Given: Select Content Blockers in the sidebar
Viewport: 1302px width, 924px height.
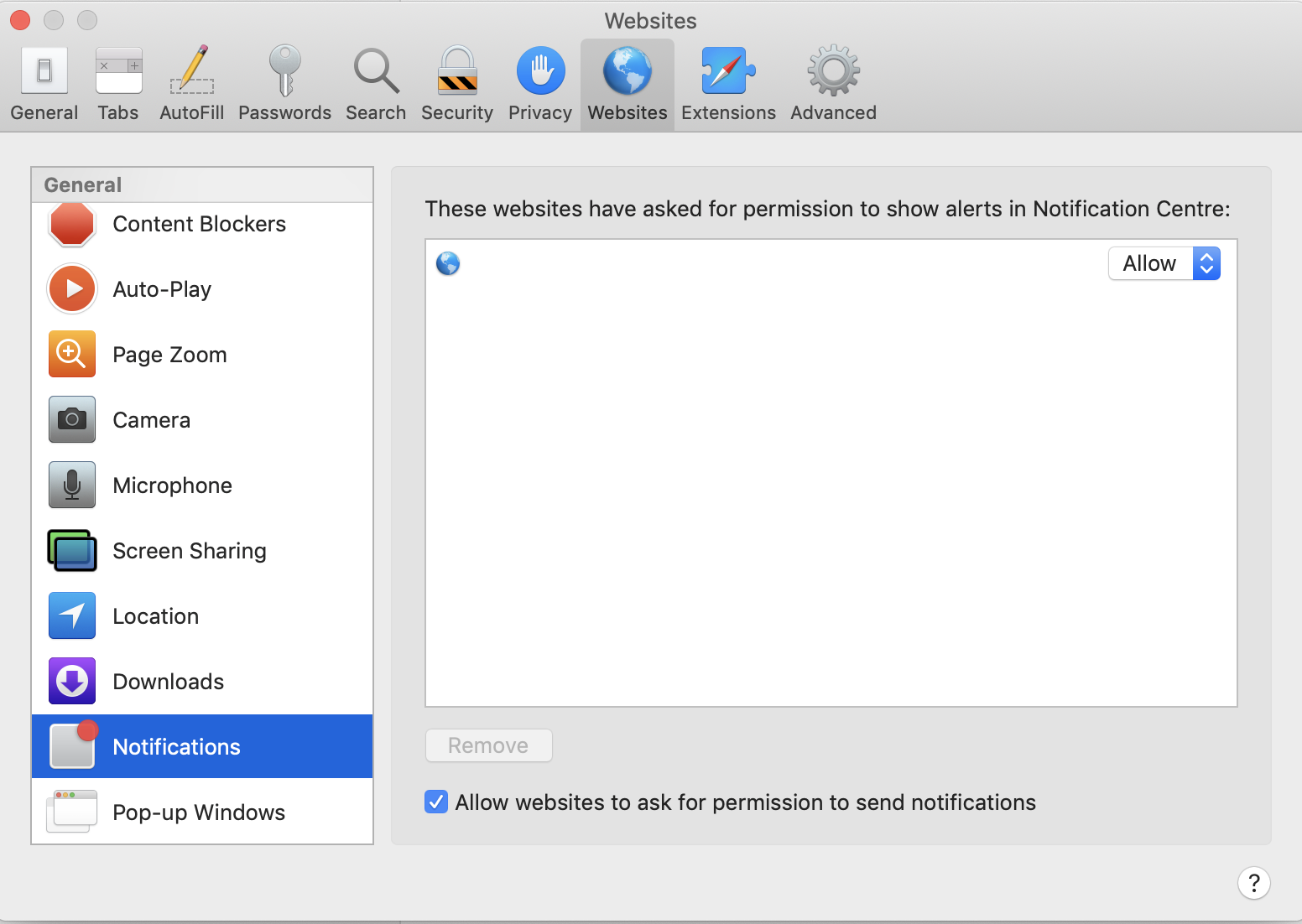Looking at the screenshot, I should tap(199, 224).
